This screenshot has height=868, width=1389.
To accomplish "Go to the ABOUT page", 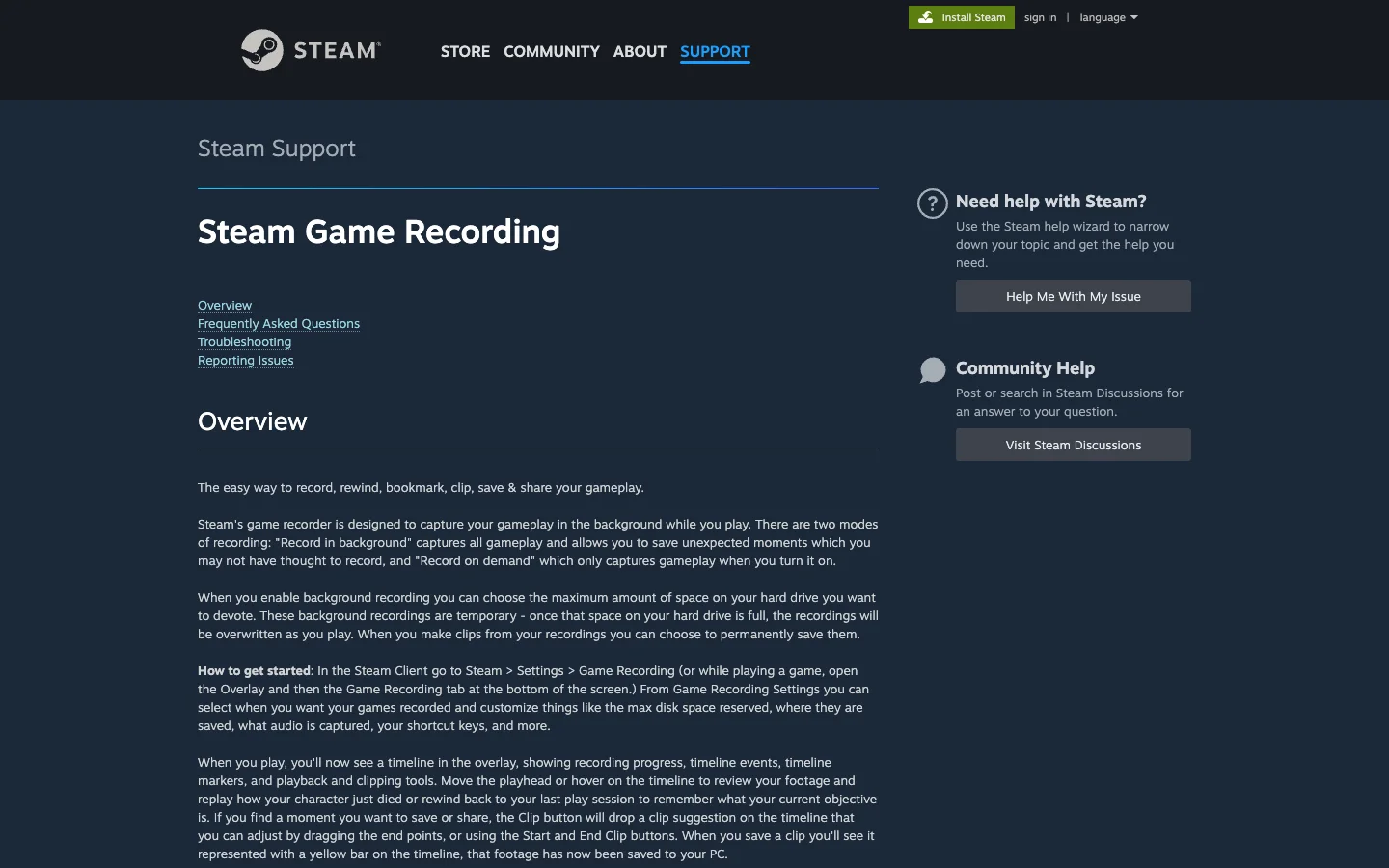I will [640, 51].
